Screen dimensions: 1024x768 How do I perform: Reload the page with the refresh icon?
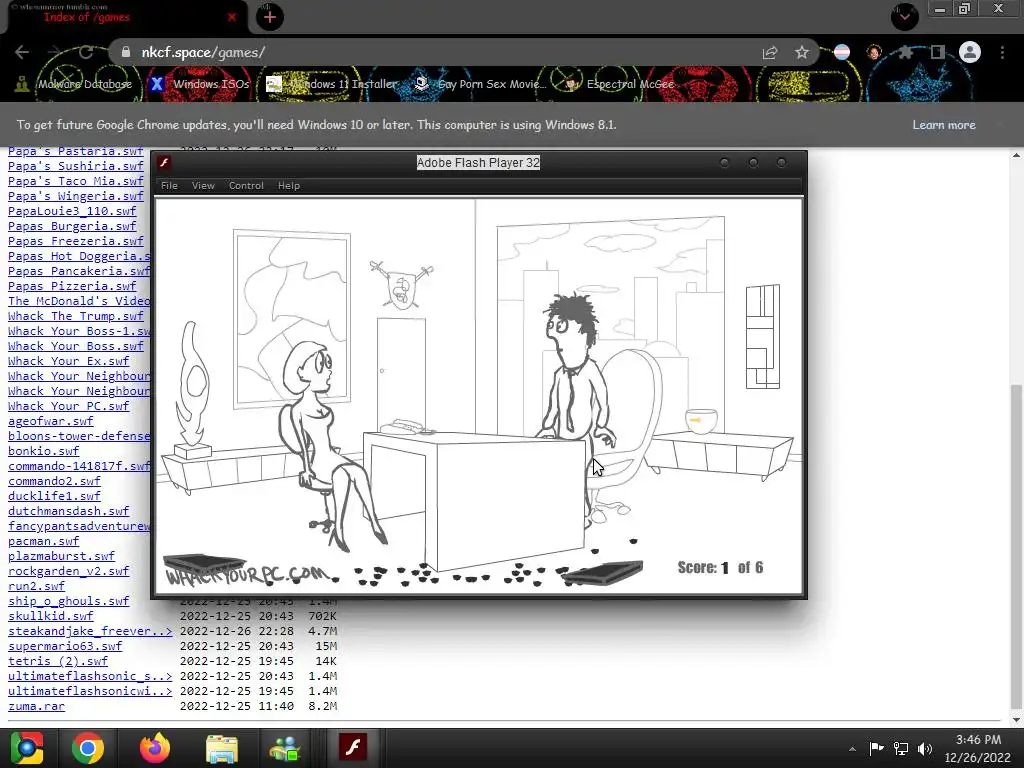click(86, 52)
